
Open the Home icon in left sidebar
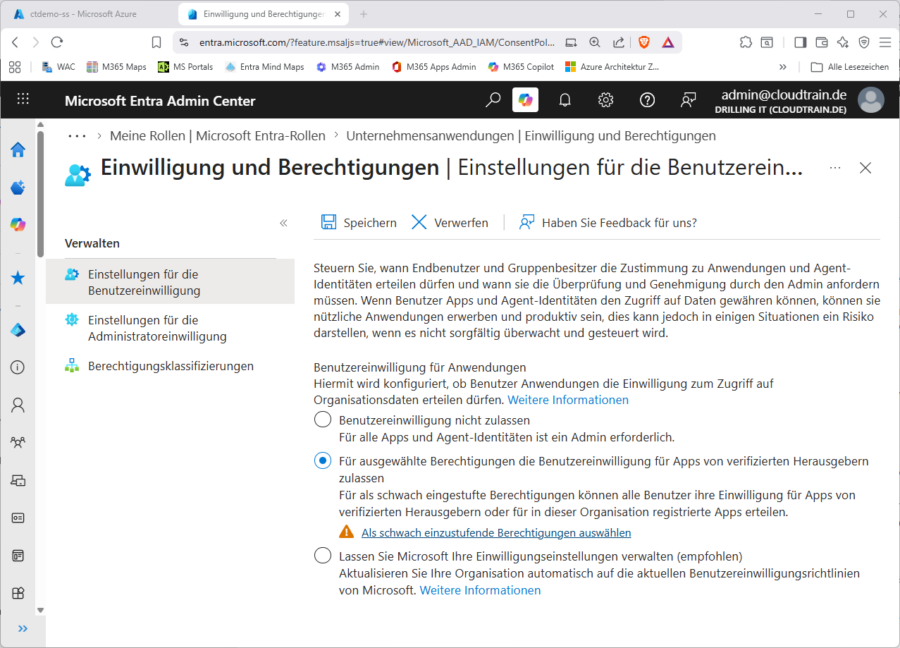click(x=18, y=150)
